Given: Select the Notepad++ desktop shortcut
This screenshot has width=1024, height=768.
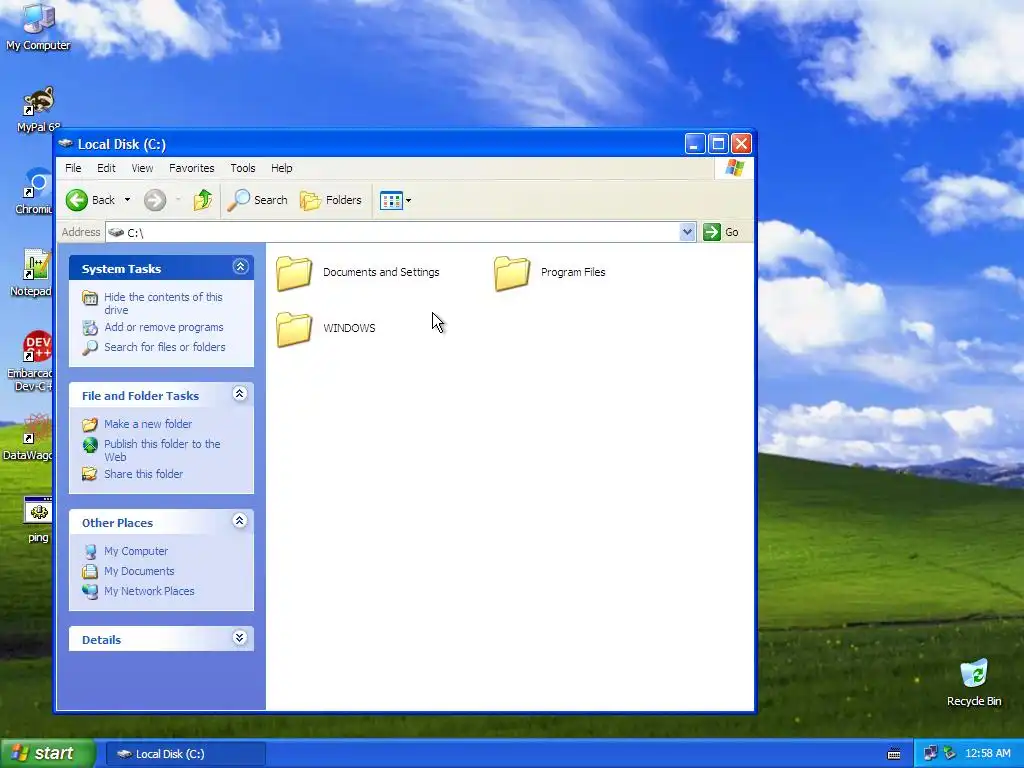Looking at the screenshot, I should (31, 273).
